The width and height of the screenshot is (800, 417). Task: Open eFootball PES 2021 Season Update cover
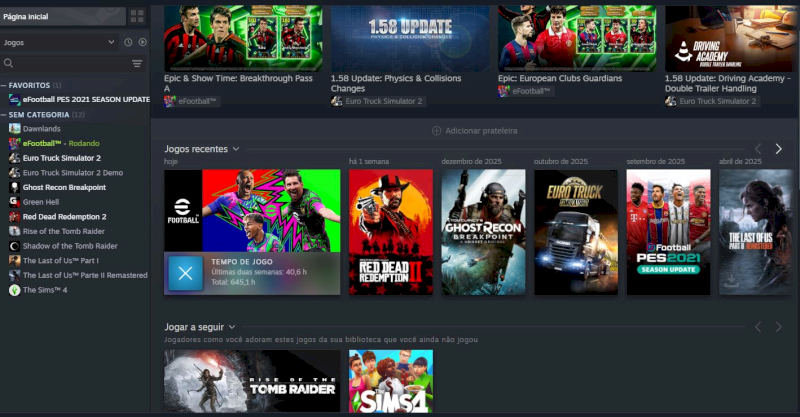[668, 232]
